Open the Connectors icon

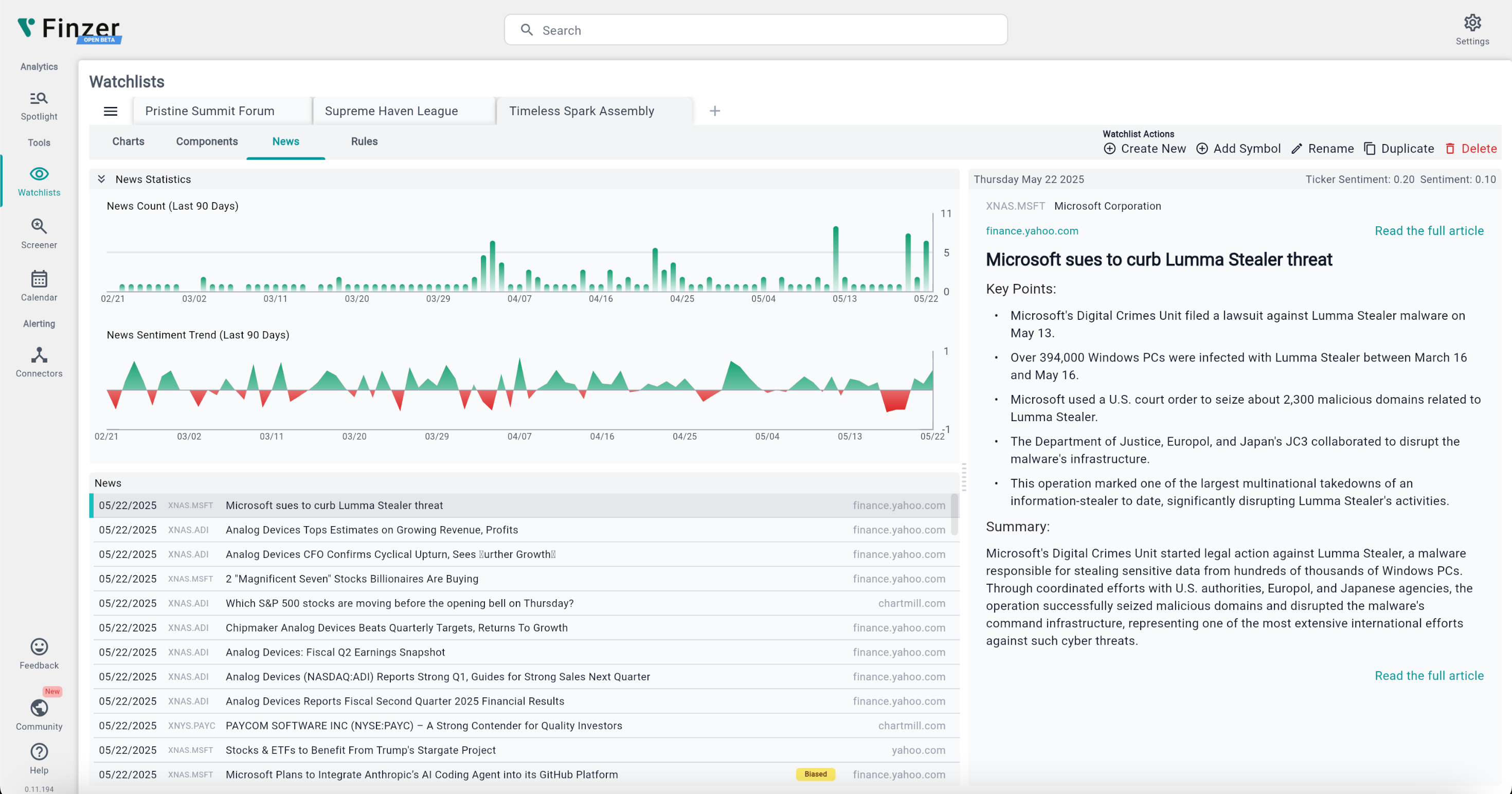[39, 355]
